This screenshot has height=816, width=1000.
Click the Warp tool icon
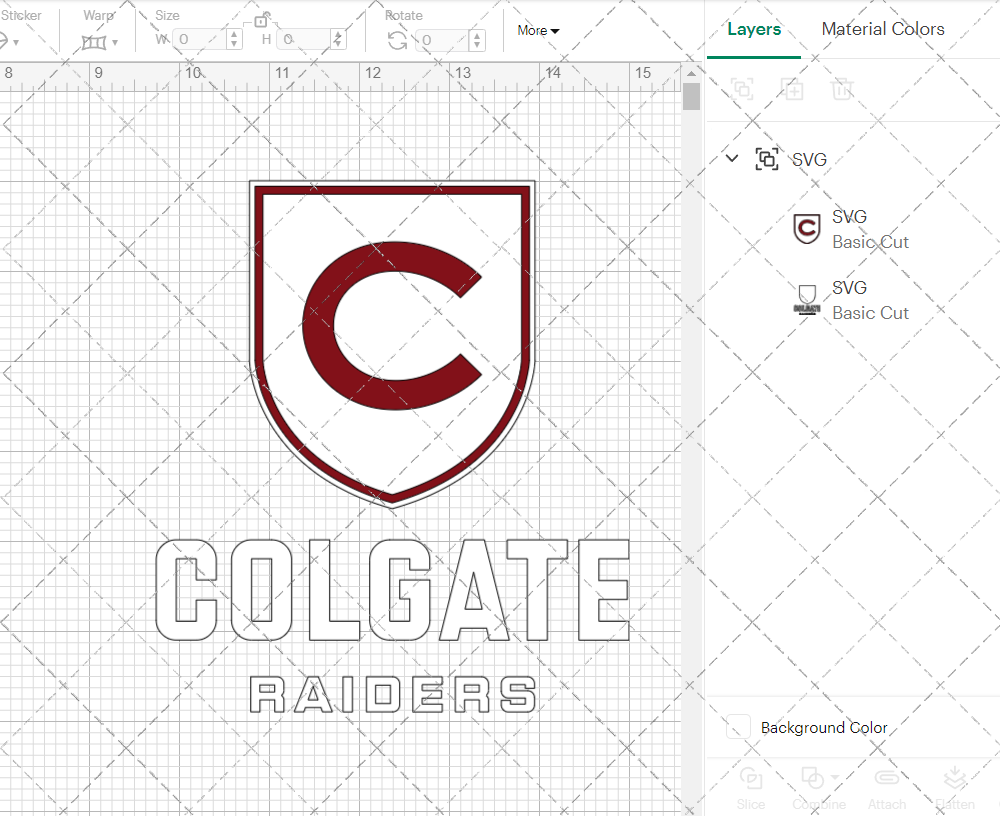click(94, 43)
